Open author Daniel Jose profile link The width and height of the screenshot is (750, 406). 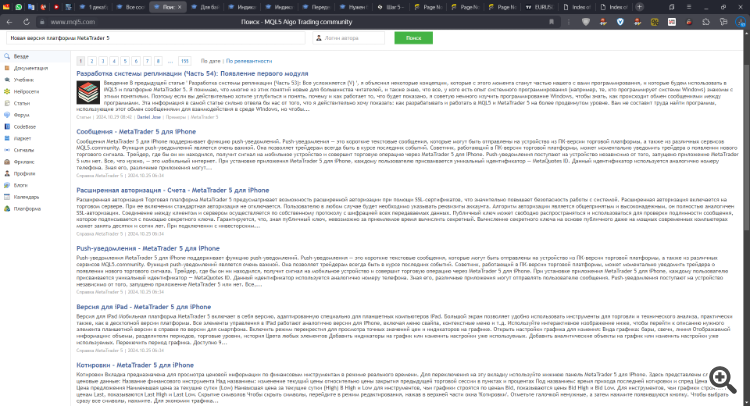(x=148, y=117)
